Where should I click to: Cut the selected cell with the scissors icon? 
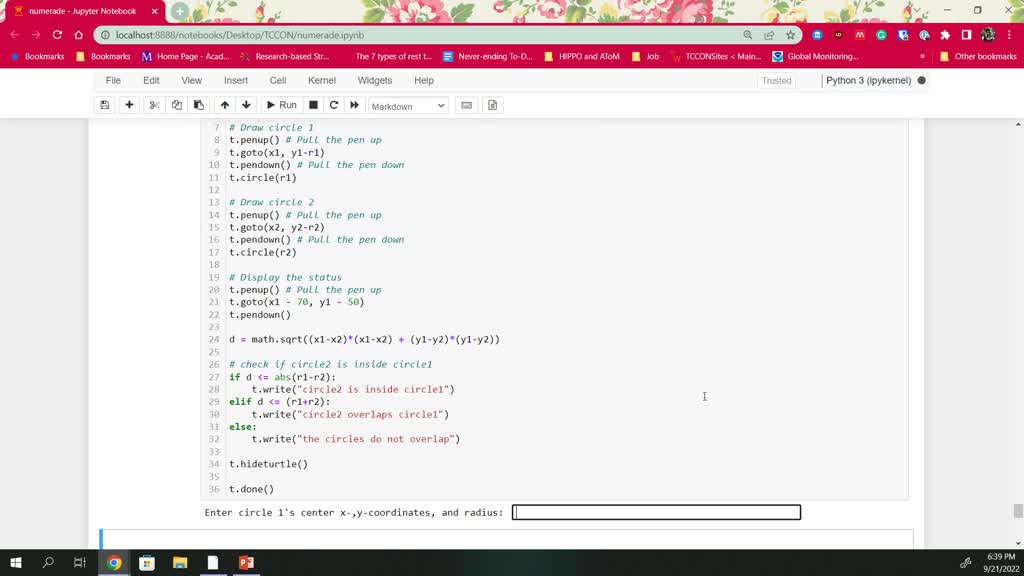155,105
